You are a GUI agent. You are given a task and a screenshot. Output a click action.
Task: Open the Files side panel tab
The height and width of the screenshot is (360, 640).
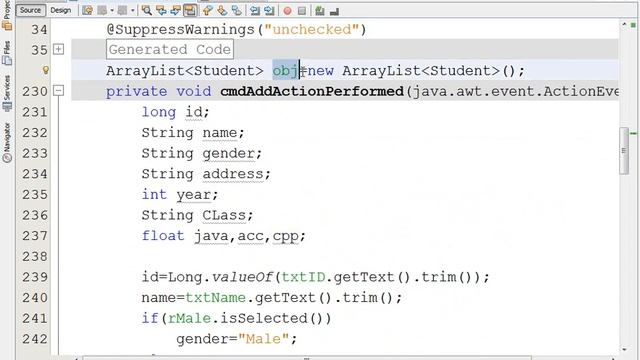(7, 53)
